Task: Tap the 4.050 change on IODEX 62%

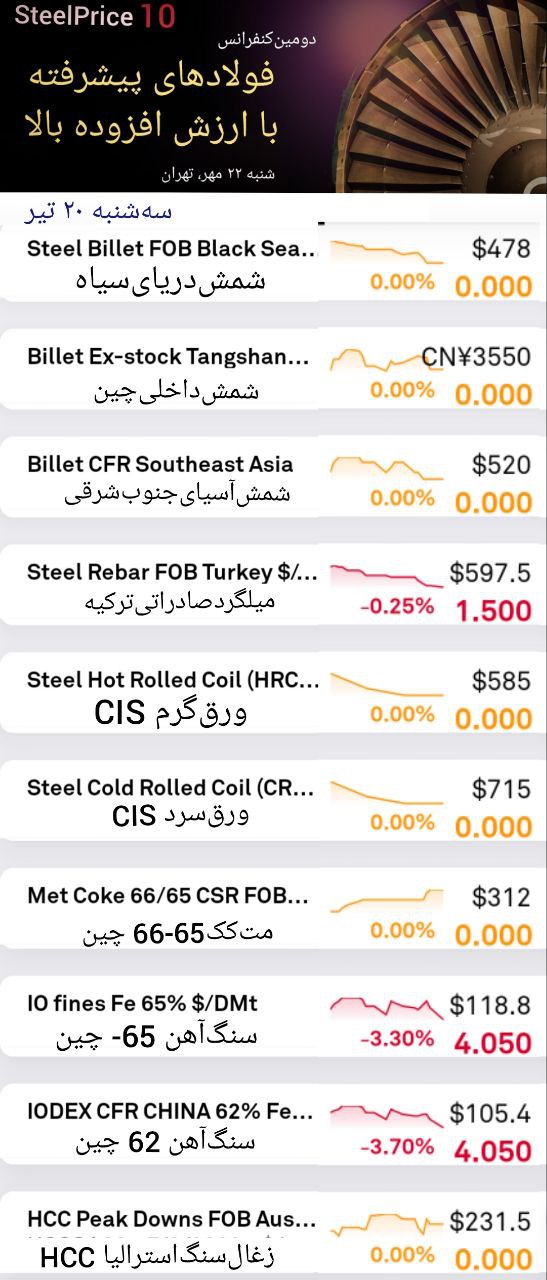Action: [493, 1150]
